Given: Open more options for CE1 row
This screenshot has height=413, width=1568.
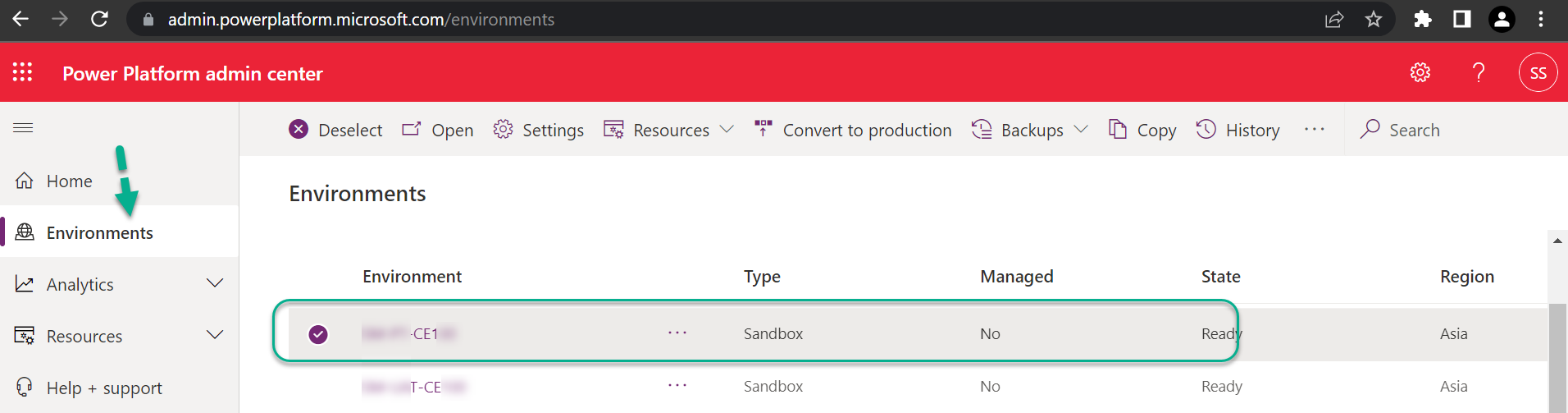Looking at the screenshot, I should (x=677, y=333).
